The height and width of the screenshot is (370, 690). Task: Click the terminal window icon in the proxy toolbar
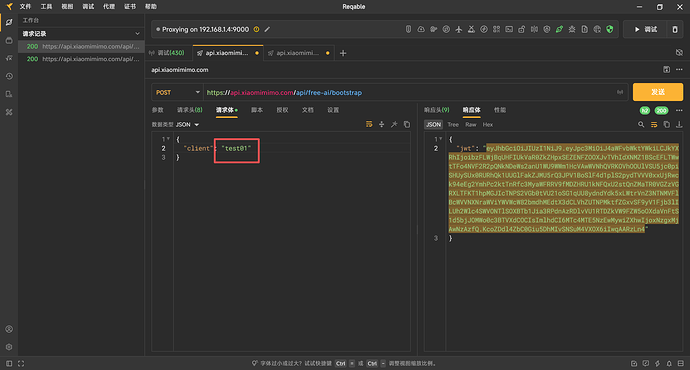pyautogui.click(x=509, y=29)
